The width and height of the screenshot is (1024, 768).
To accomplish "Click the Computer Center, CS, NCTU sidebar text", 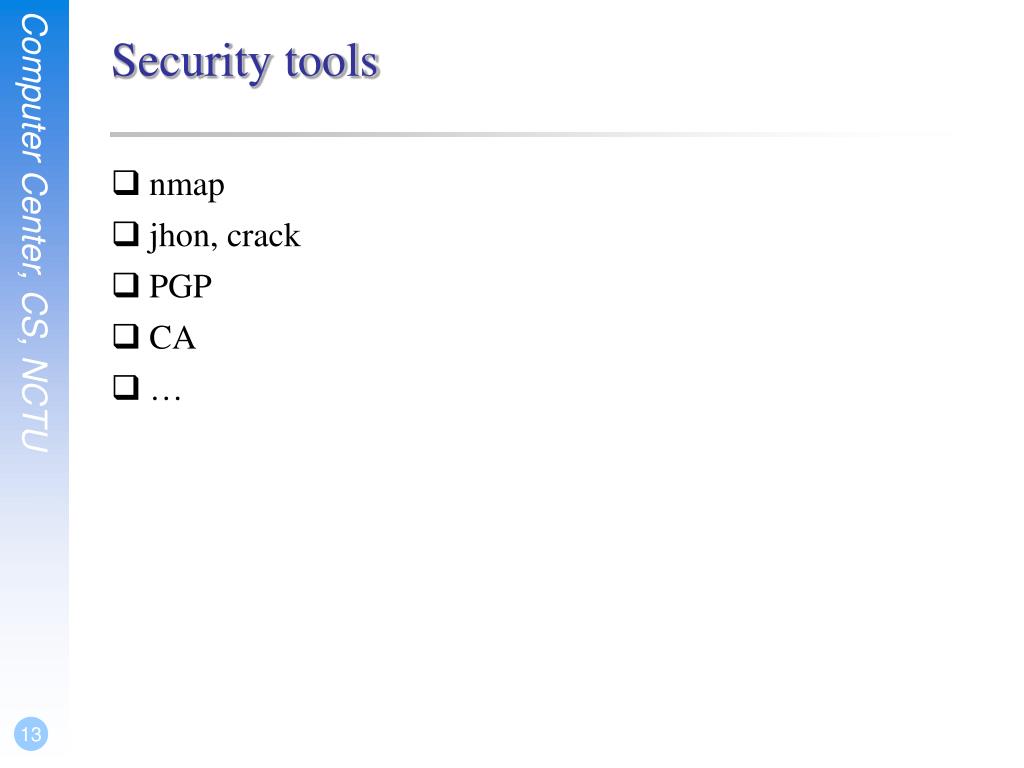I will [34, 233].
